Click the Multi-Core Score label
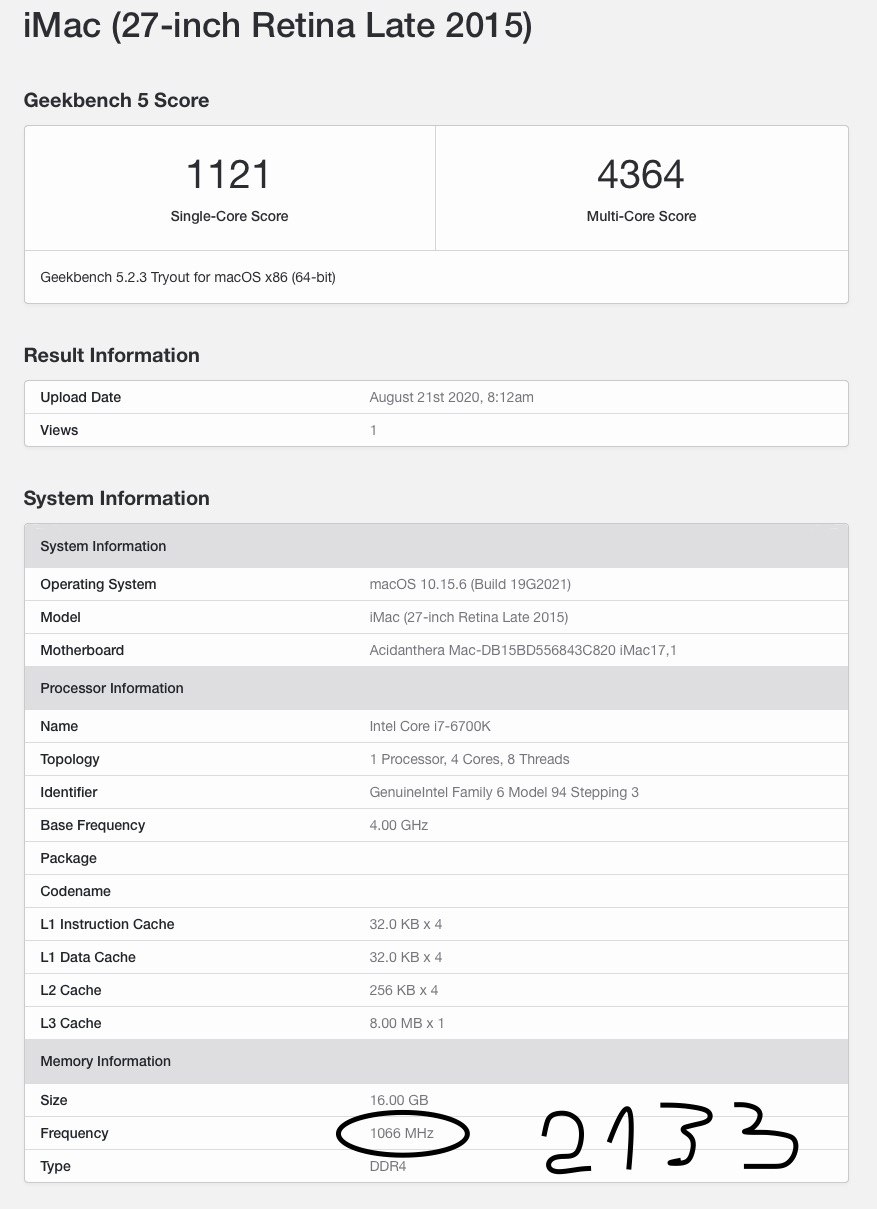The image size is (877, 1209). 641,216
